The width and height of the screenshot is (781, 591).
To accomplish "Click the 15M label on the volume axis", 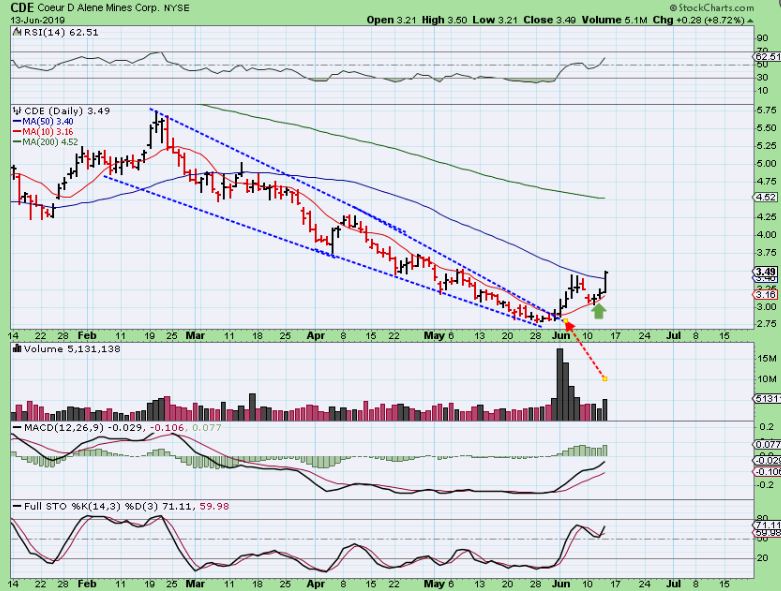I will (767, 358).
